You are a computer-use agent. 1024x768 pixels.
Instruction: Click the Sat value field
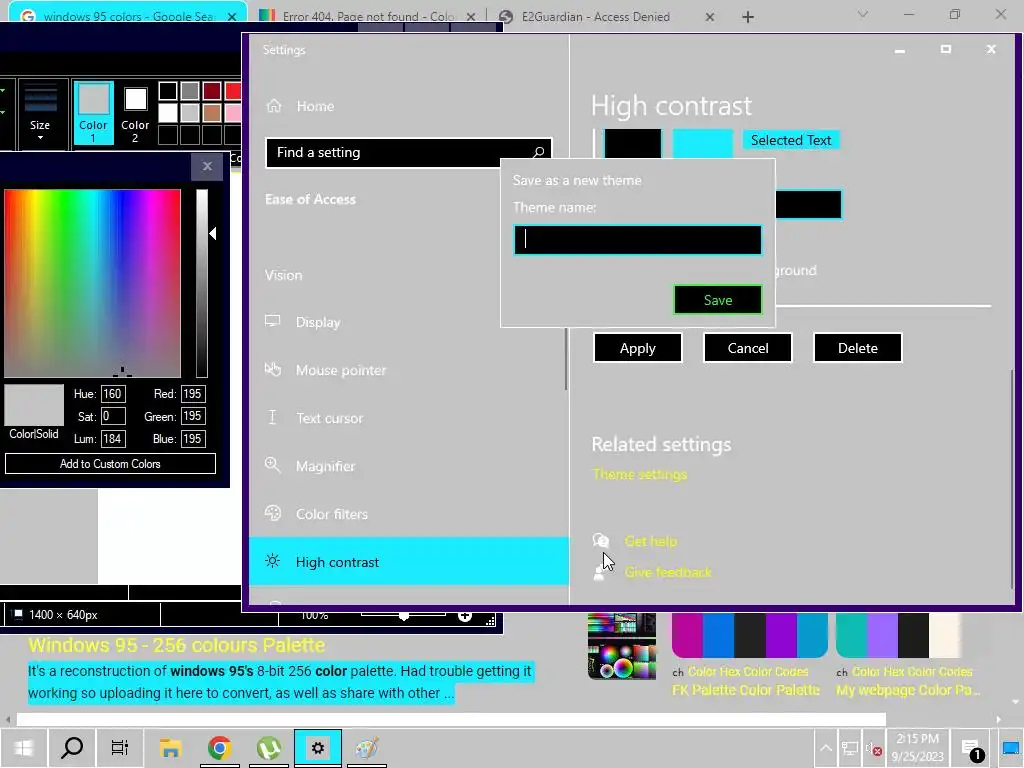(113, 416)
